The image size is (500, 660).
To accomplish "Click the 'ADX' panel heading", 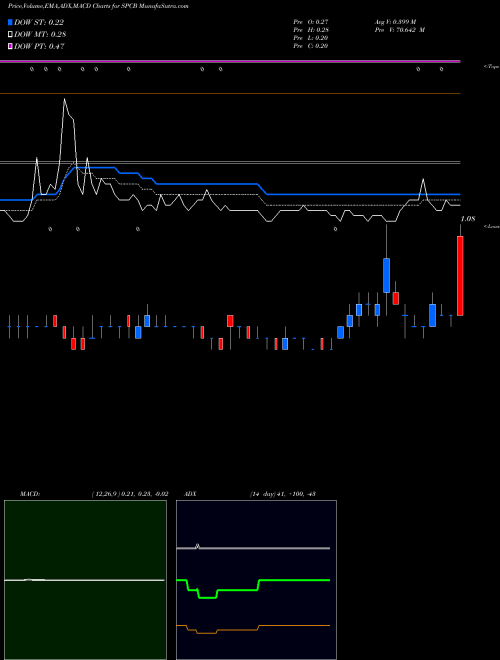I will pos(190,494).
